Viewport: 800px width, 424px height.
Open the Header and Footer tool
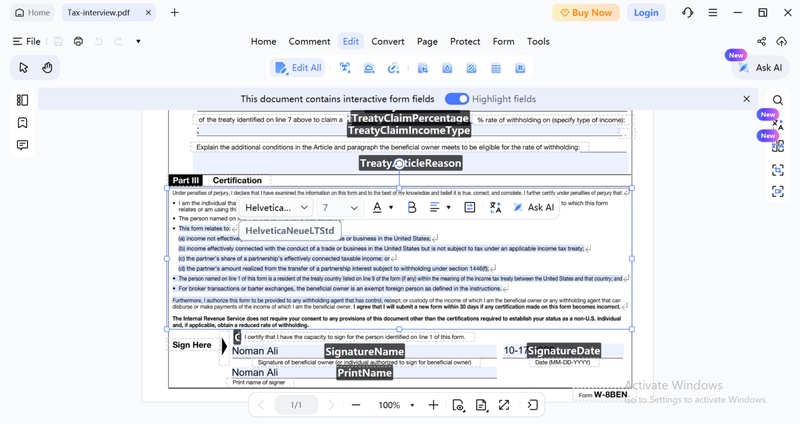coord(496,68)
